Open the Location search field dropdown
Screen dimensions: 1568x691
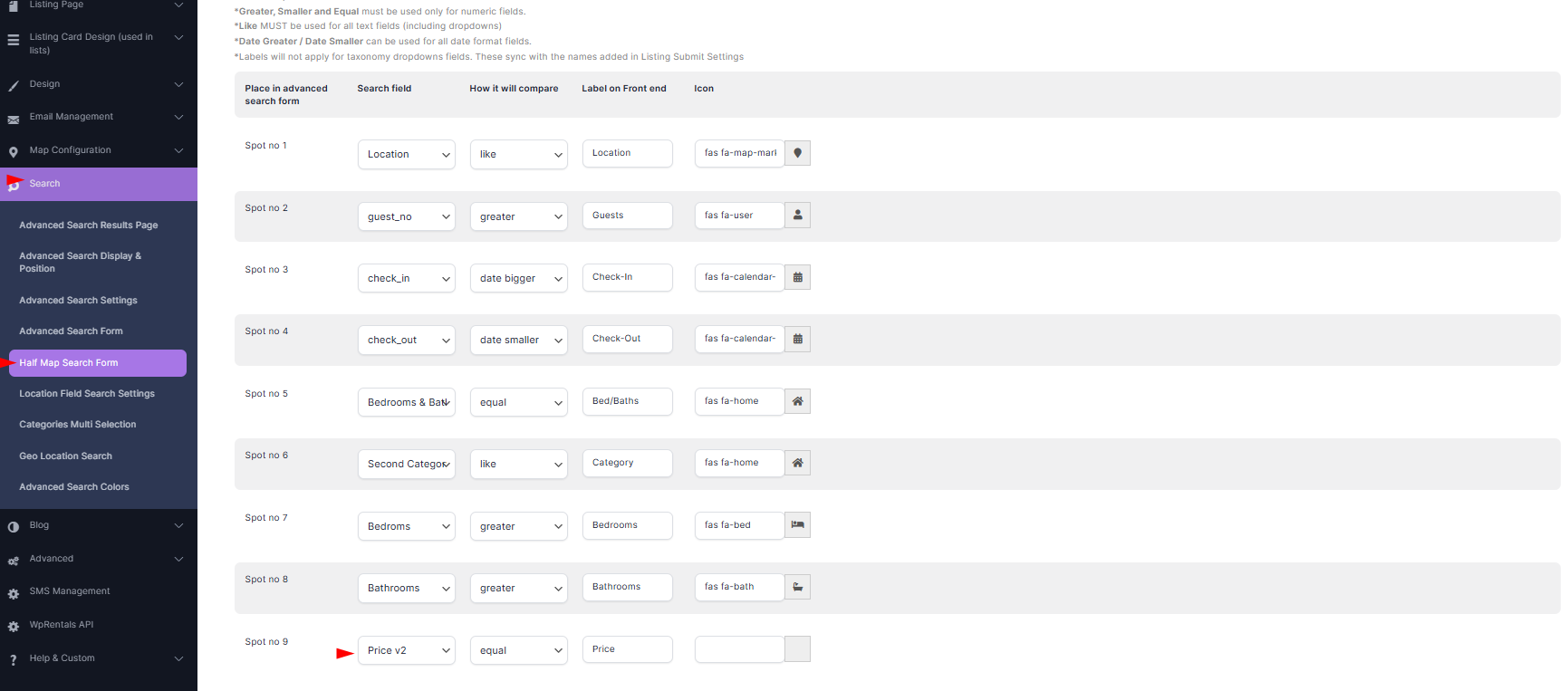point(407,154)
